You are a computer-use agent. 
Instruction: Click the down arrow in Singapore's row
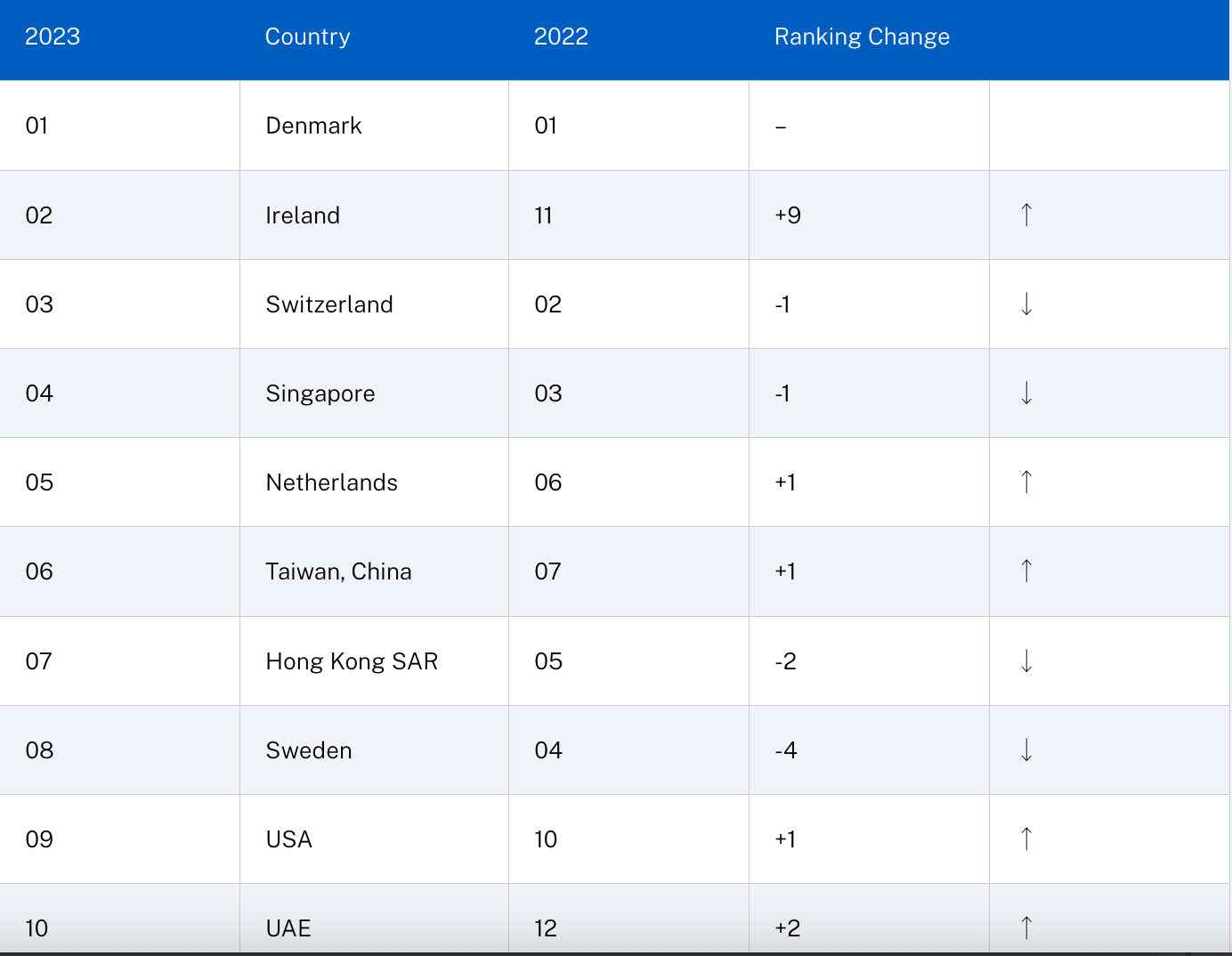pos(1026,393)
